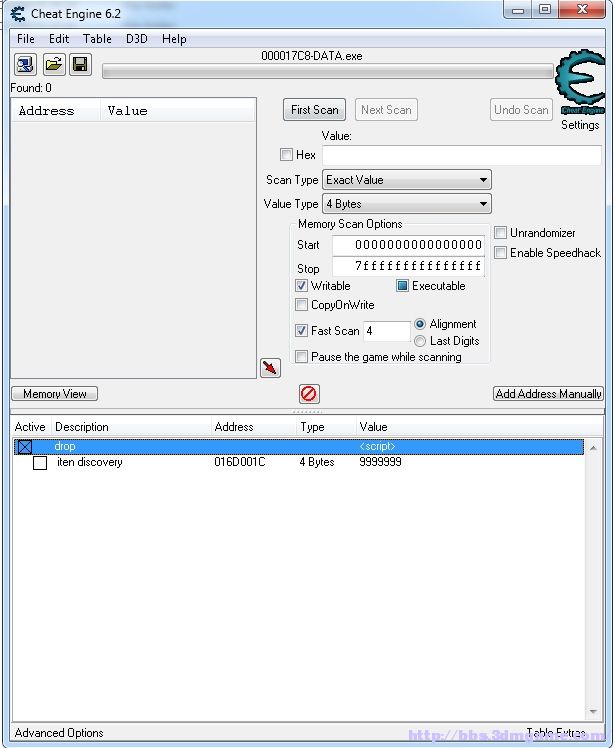The height and width of the screenshot is (748, 615).
Task: Click the 9999999 value cell
Action: [380, 462]
